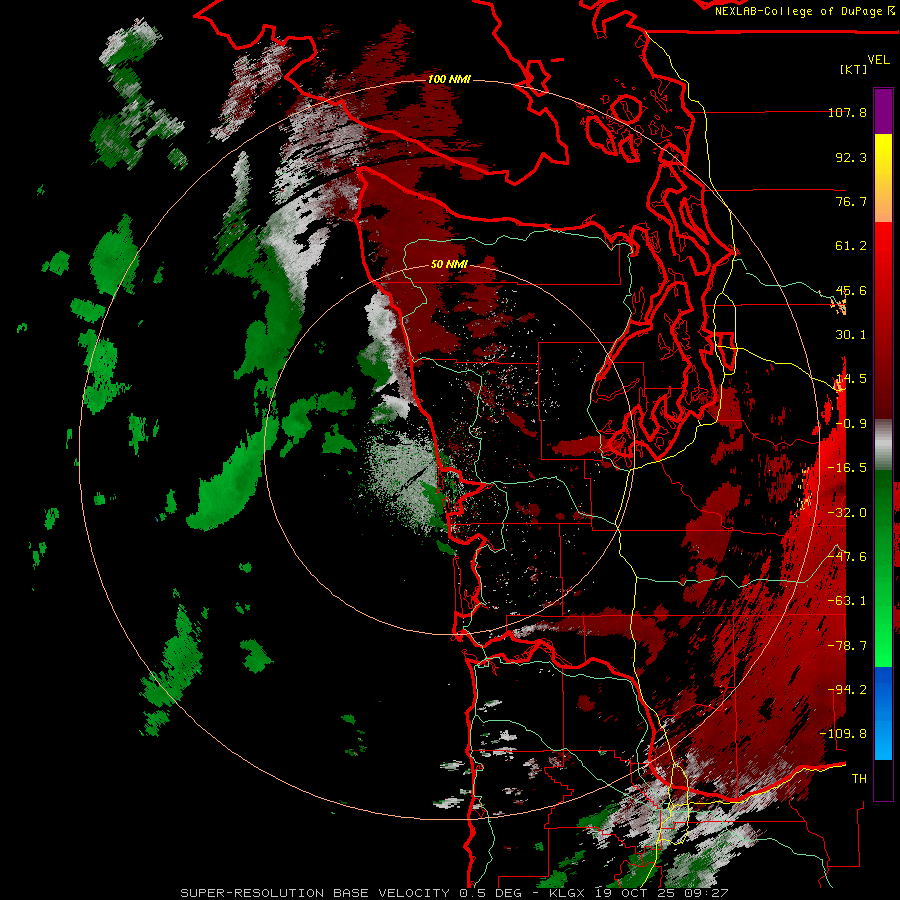Screen dimensions: 900x900
Task: Click the -32.0 velocity scale value
Action: (847, 513)
